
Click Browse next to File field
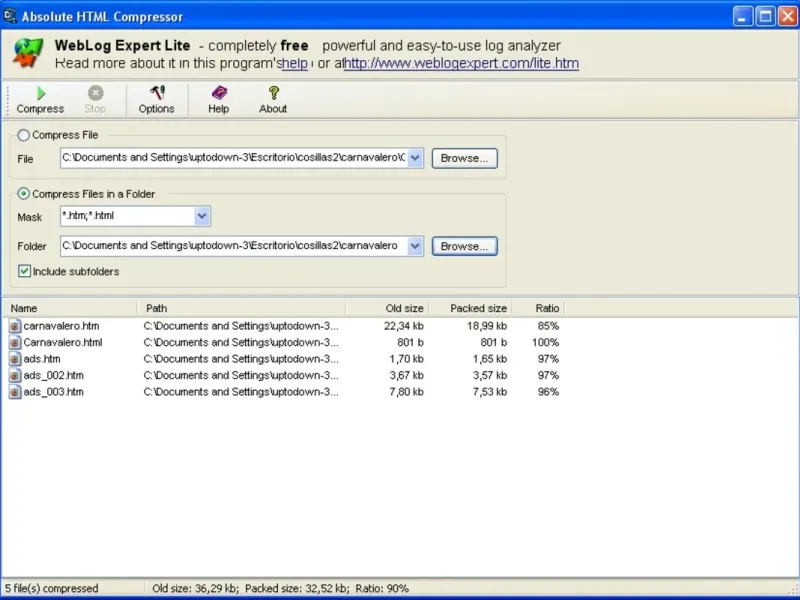(464, 158)
